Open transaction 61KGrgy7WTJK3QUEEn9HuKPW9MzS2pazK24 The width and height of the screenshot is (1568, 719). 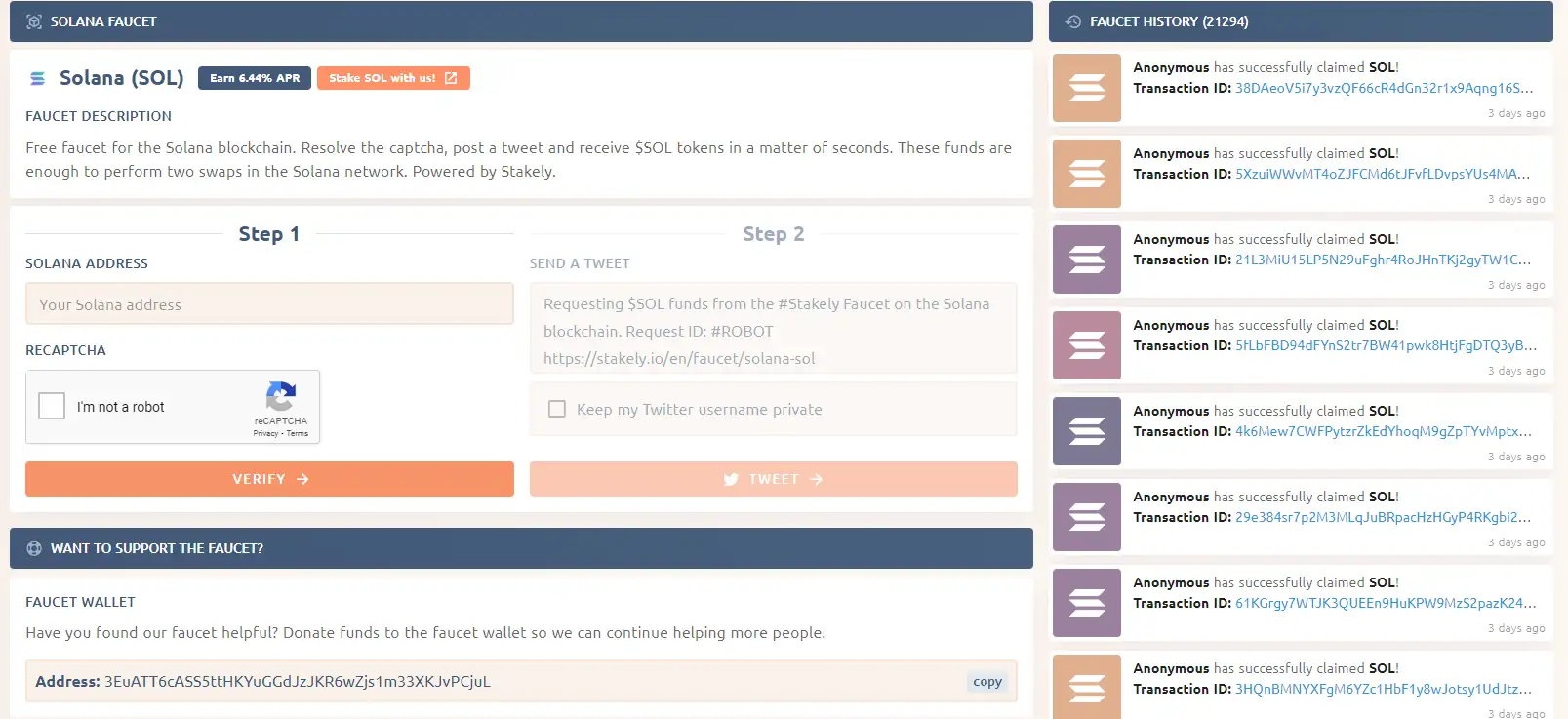tap(1386, 603)
